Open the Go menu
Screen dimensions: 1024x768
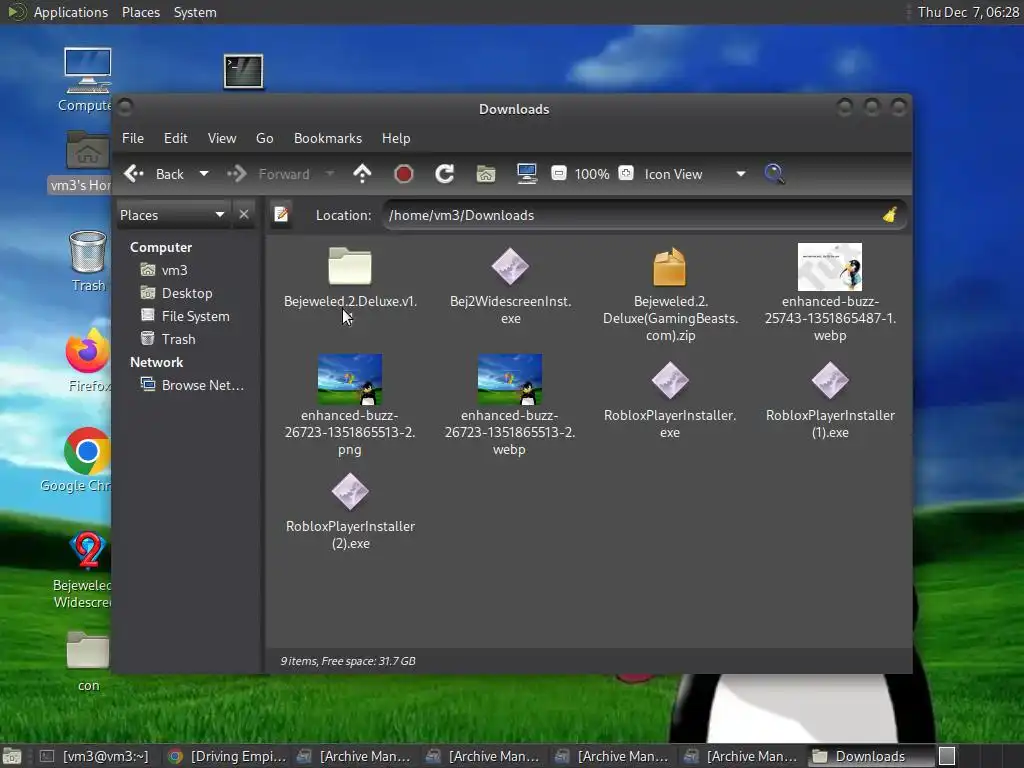coord(264,138)
